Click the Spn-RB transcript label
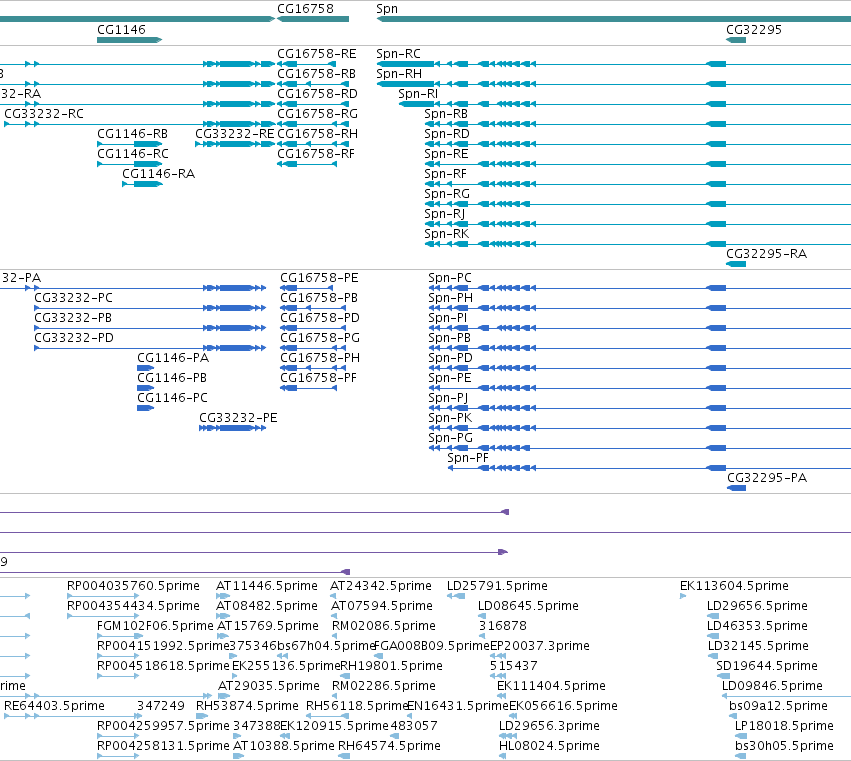 click(446, 114)
